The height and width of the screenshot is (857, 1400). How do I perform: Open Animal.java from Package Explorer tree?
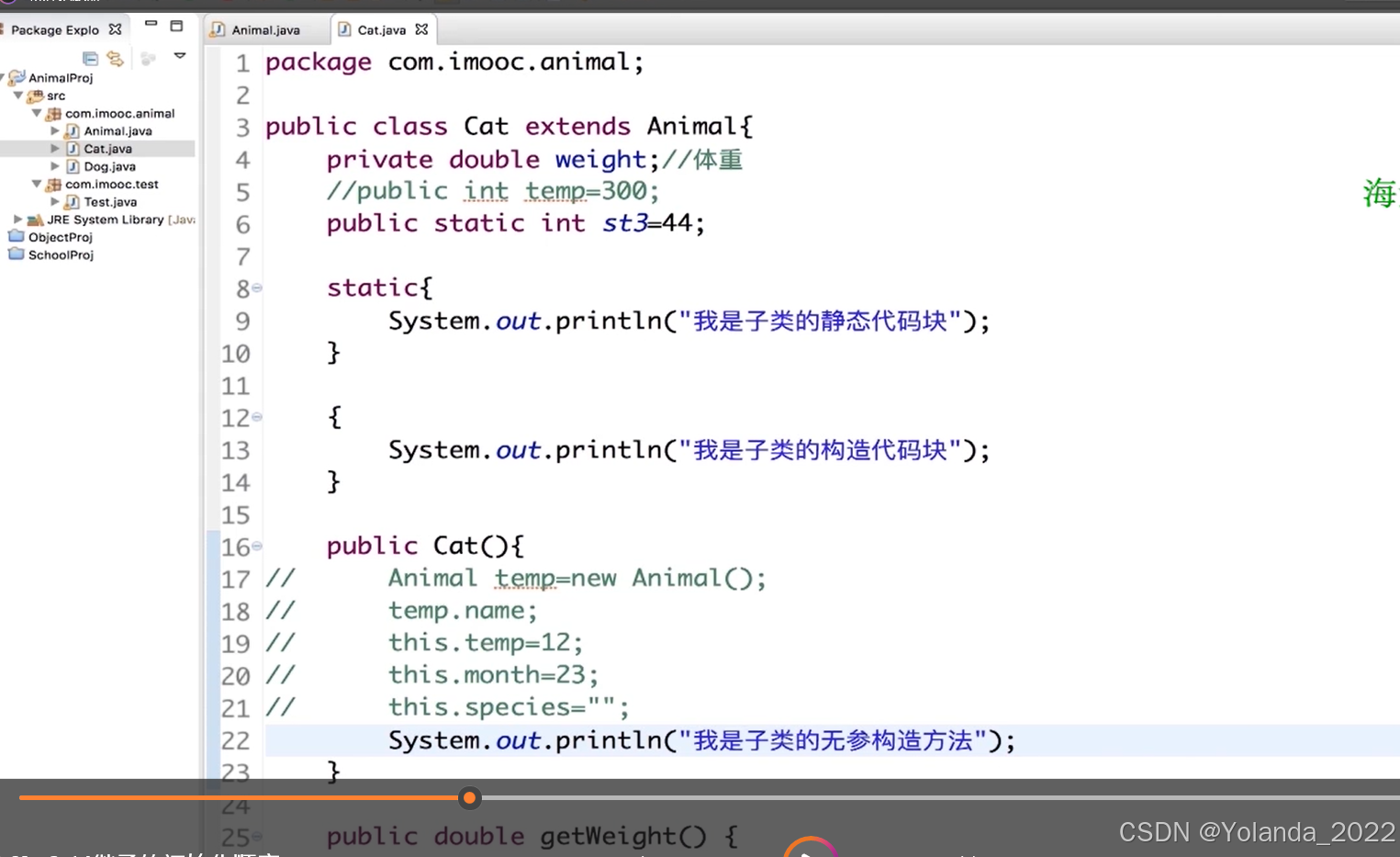click(118, 130)
